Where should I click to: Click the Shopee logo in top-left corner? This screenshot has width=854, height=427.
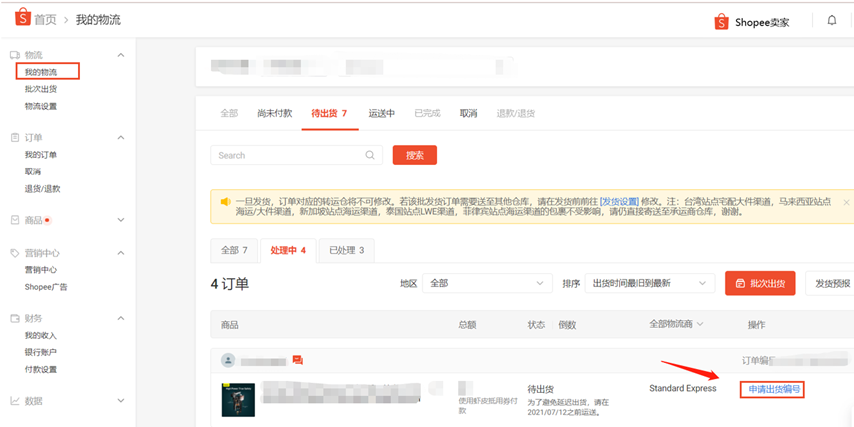pyautogui.click(x=22, y=19)
